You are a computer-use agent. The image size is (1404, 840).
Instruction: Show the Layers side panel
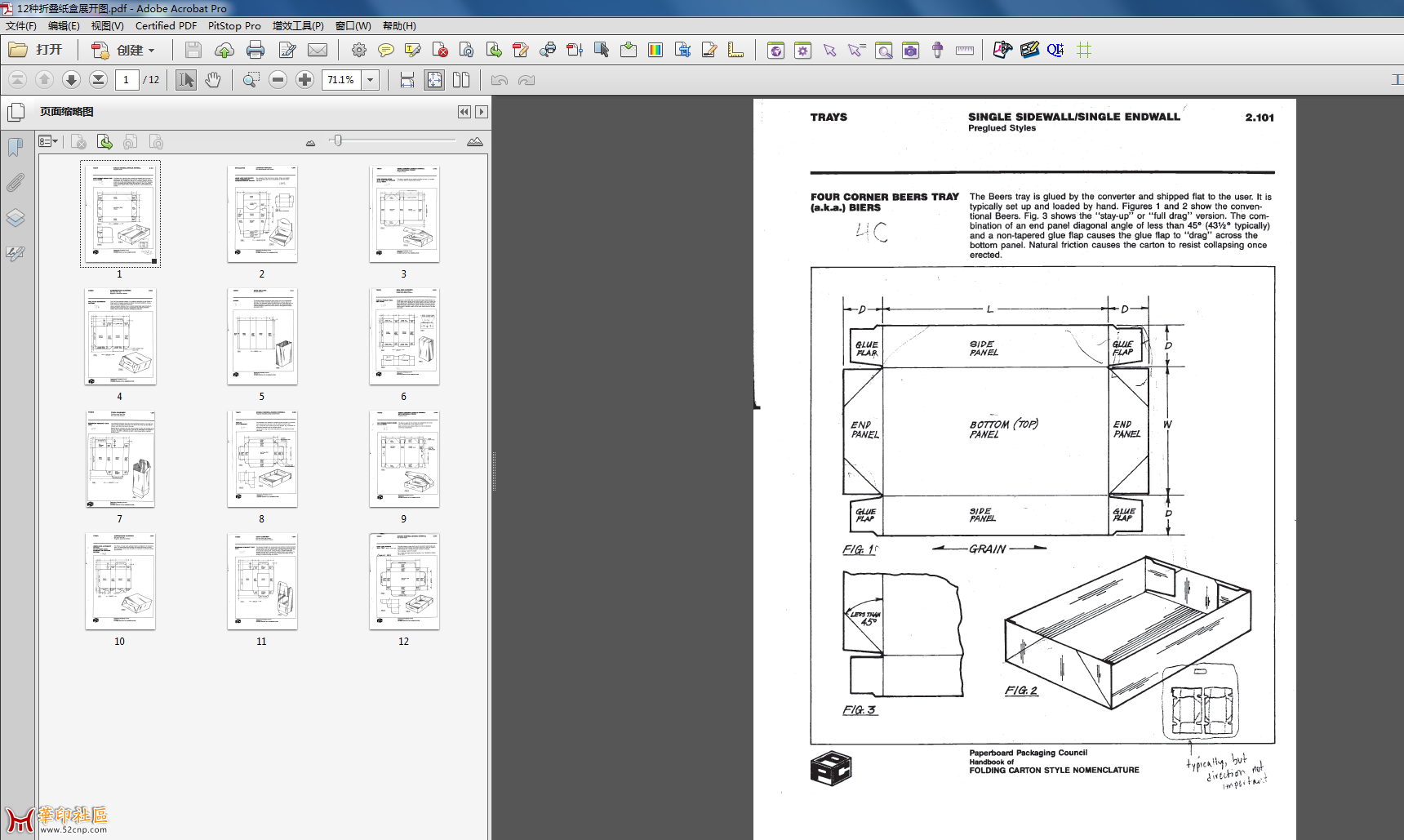(x=16, y=218)
